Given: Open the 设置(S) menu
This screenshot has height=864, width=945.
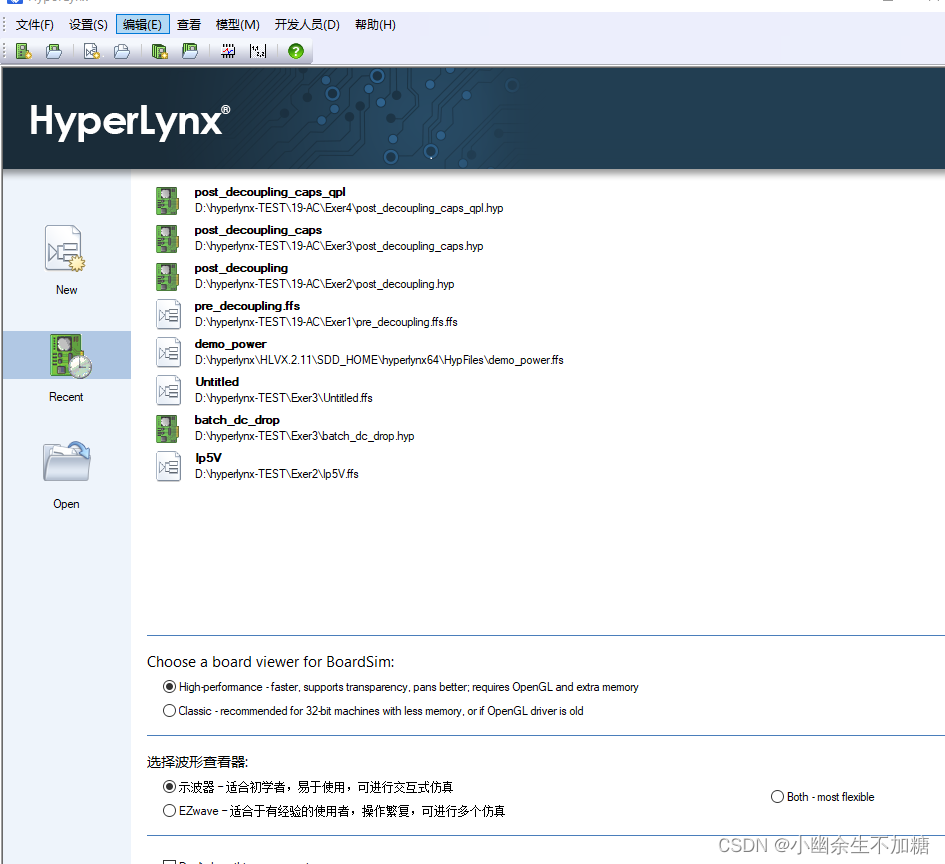Looking at the screenshot, I should click(88, 25).
